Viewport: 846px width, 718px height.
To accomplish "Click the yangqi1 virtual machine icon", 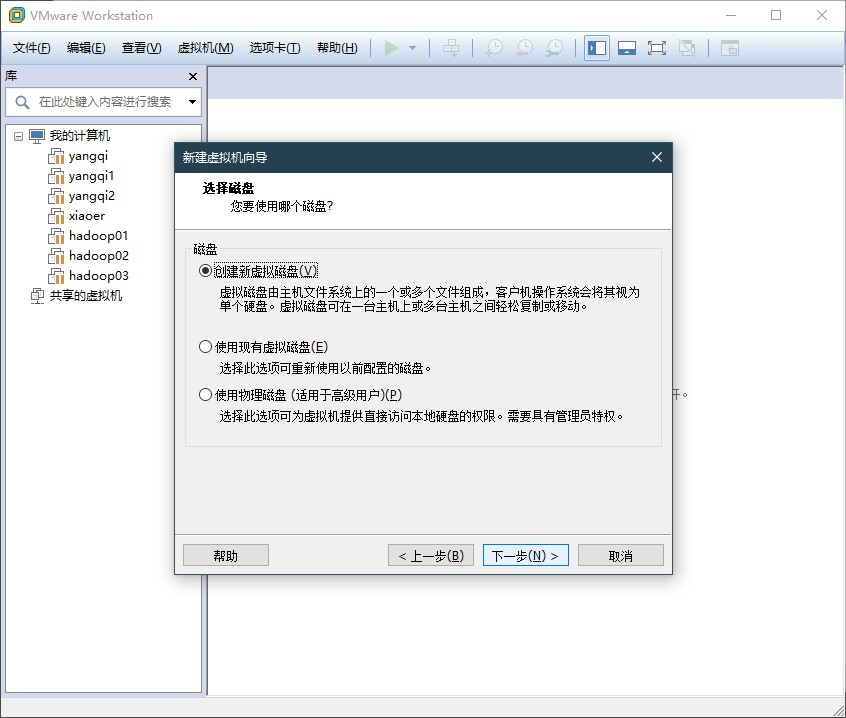I will tap(56, 176).
